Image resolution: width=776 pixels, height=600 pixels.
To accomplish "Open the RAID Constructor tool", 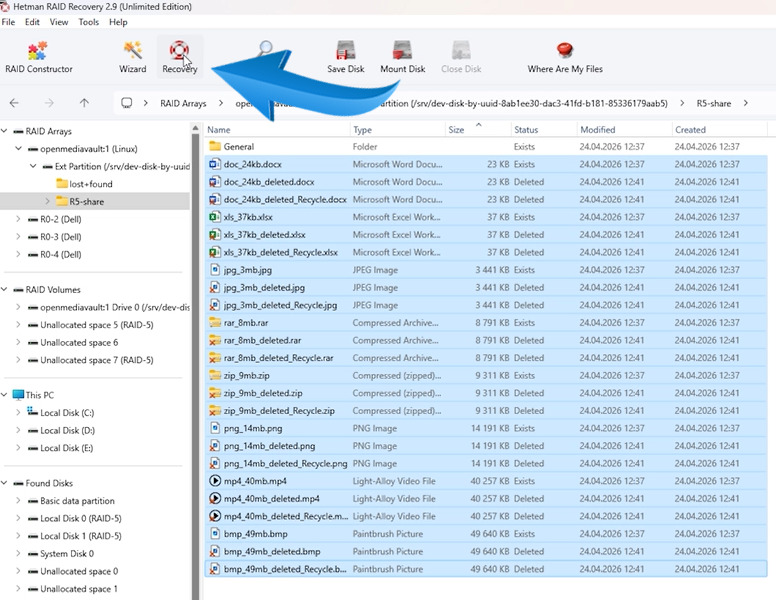I will 39,57.
